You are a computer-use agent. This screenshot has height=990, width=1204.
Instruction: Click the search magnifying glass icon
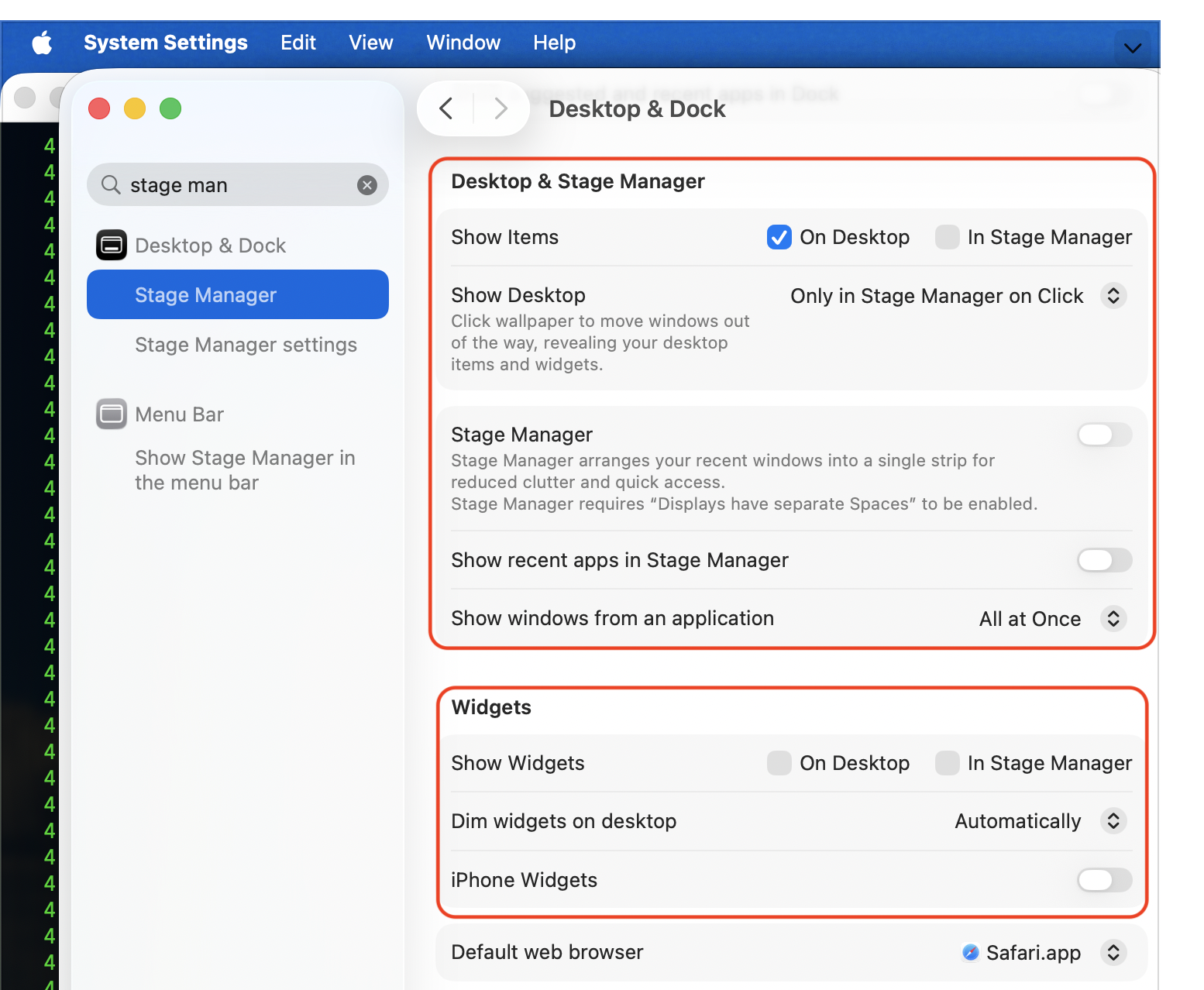[111, 184]
